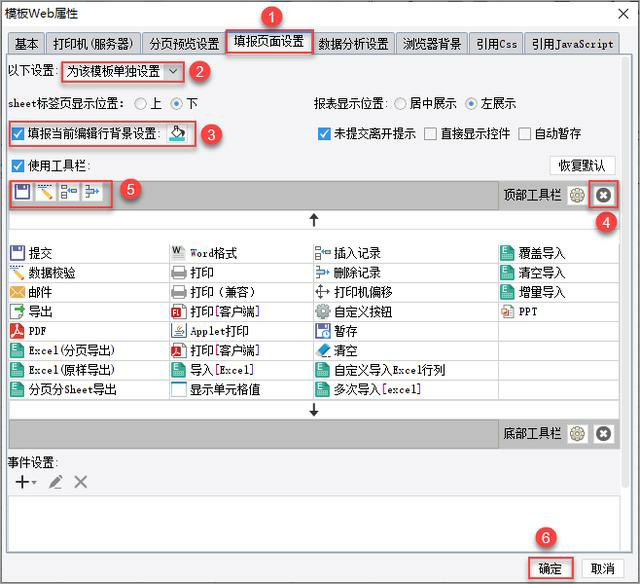Select 暂存 tool

336,331
